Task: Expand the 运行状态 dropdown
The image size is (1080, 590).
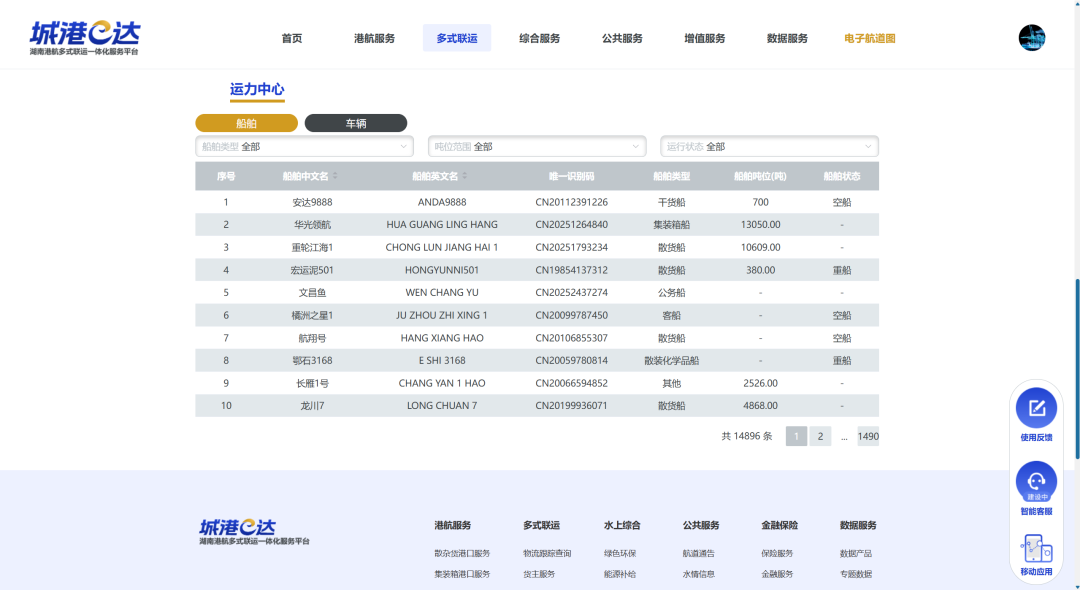Action: 769,147
